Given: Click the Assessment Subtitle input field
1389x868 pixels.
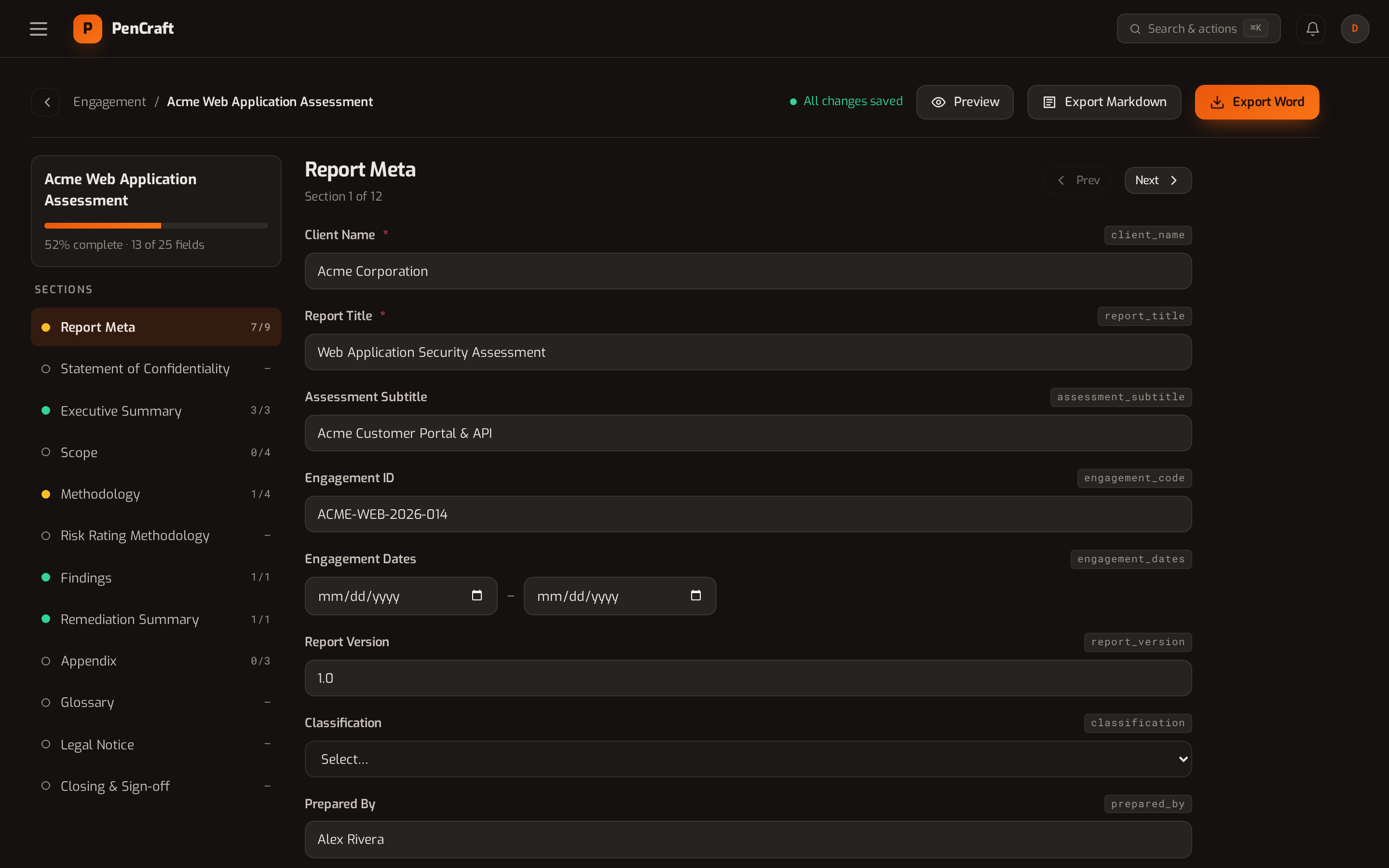Looking at the screenshot, I should [748, 433].
